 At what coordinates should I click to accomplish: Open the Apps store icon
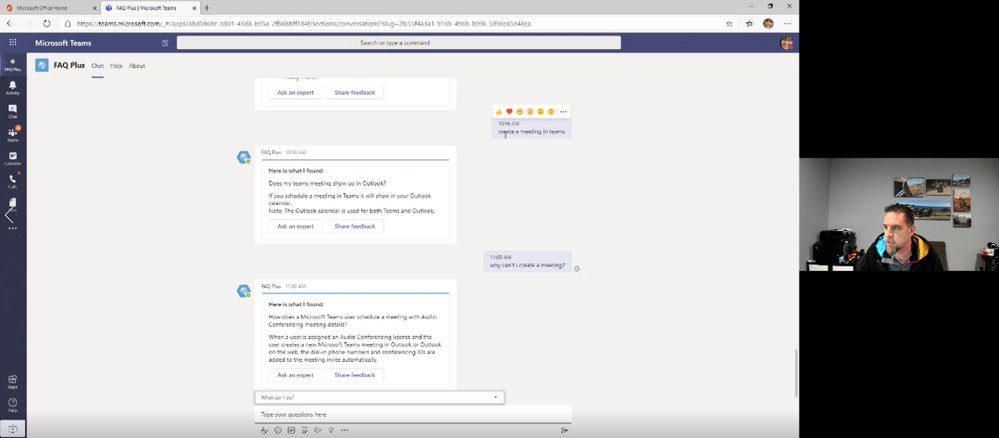13,381
